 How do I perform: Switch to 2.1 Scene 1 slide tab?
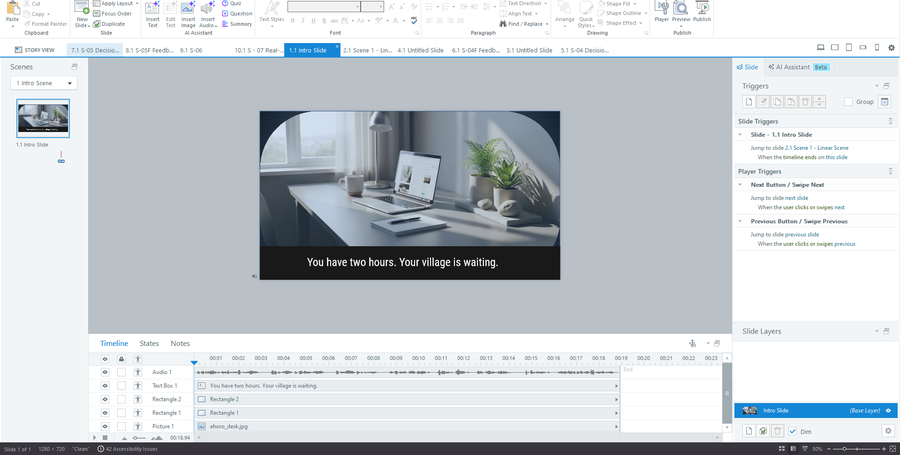367,50
